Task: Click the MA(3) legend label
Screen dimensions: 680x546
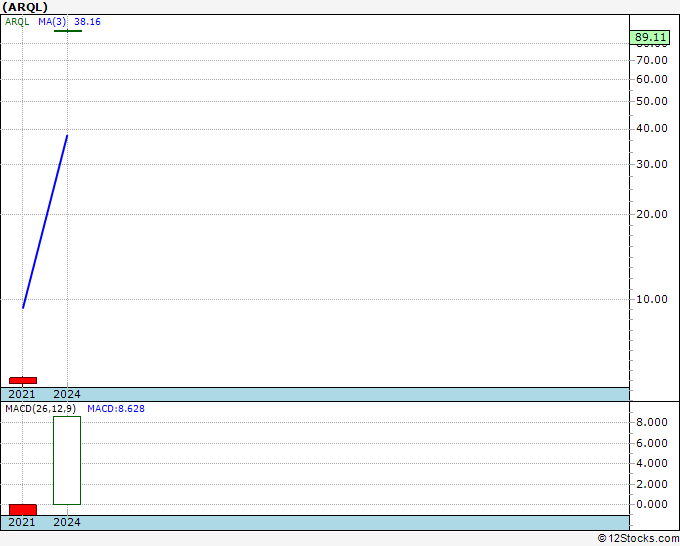Action: click(52, 22)
